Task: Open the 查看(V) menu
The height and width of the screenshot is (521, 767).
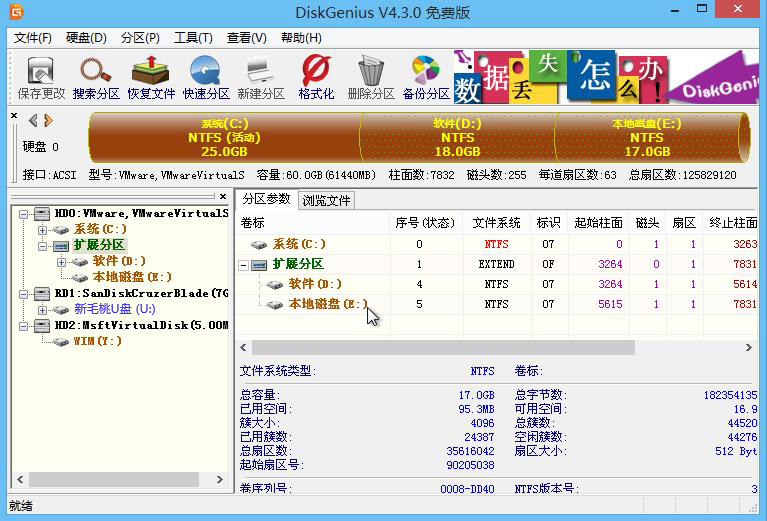Action: [247, 38]
